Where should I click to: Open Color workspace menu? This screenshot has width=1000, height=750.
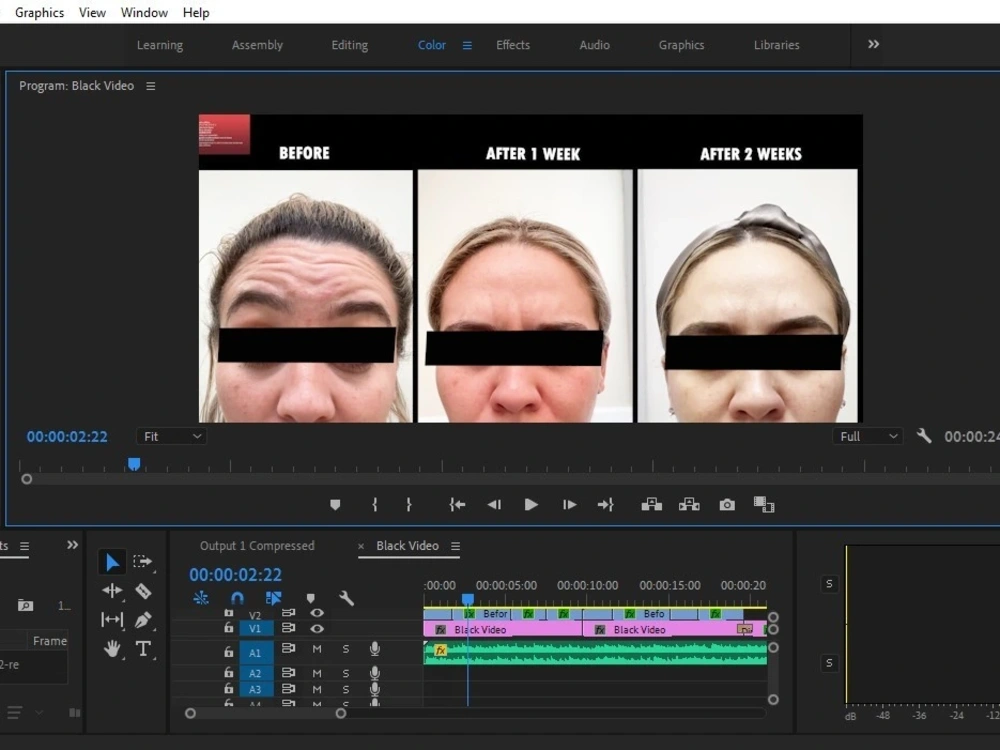pos(467,45)
